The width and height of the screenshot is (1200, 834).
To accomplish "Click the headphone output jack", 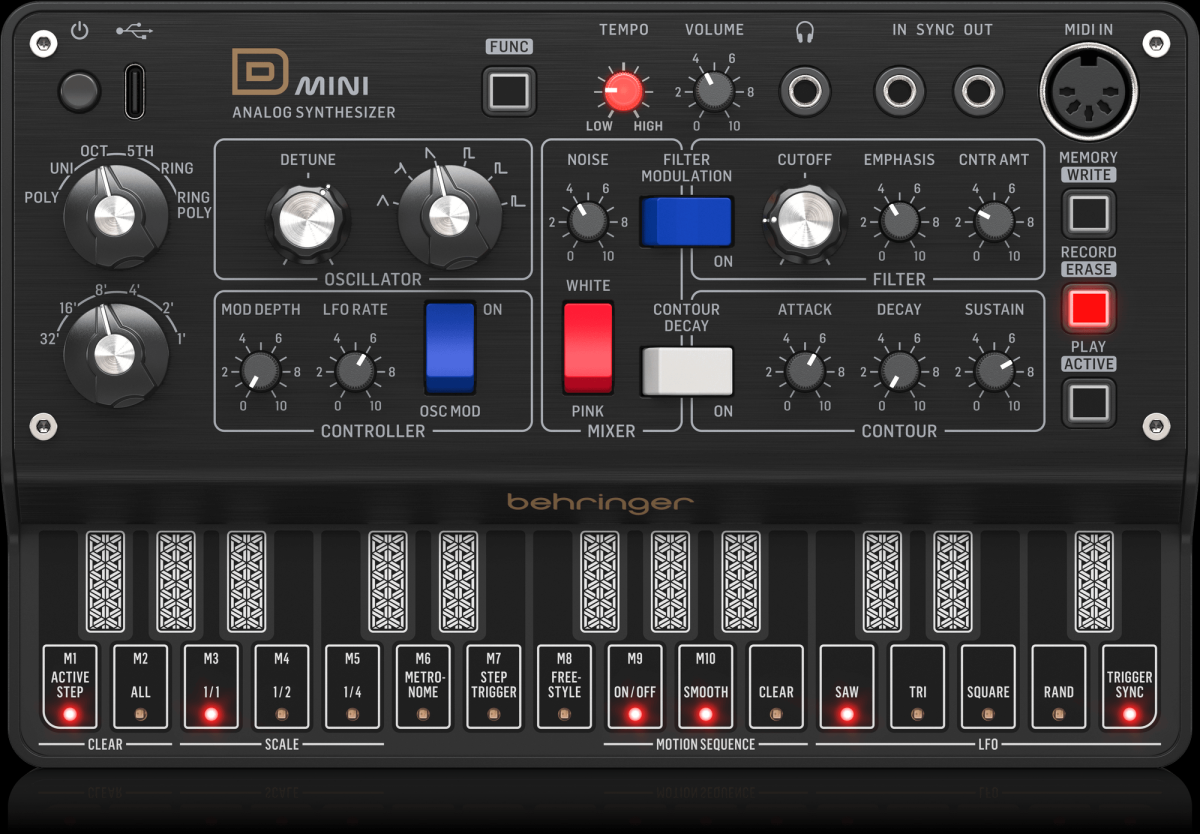I will pos(805,92).
